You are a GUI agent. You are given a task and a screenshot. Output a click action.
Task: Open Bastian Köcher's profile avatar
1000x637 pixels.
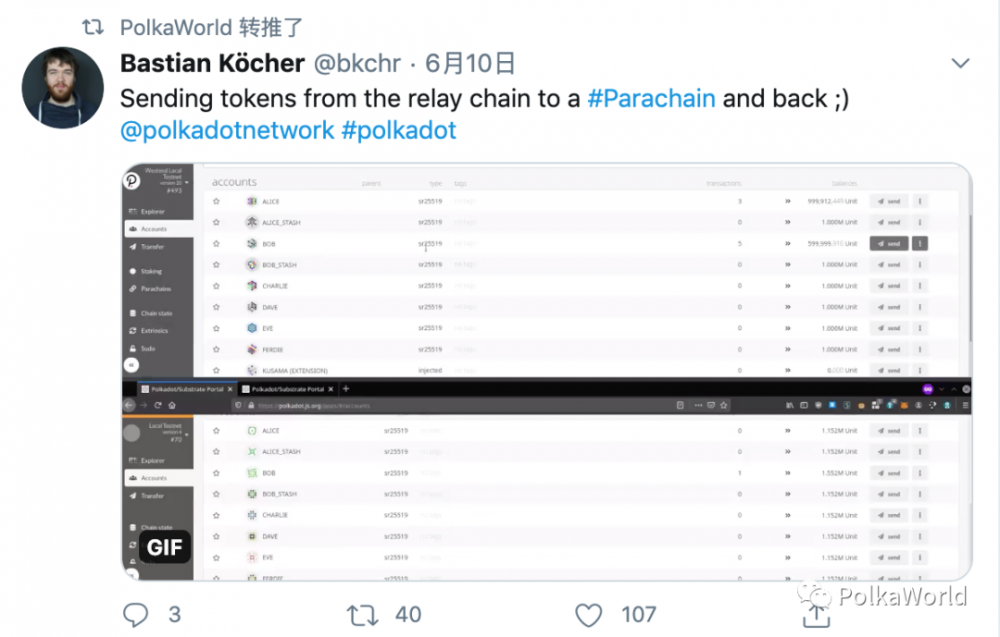tap(63, 88)
